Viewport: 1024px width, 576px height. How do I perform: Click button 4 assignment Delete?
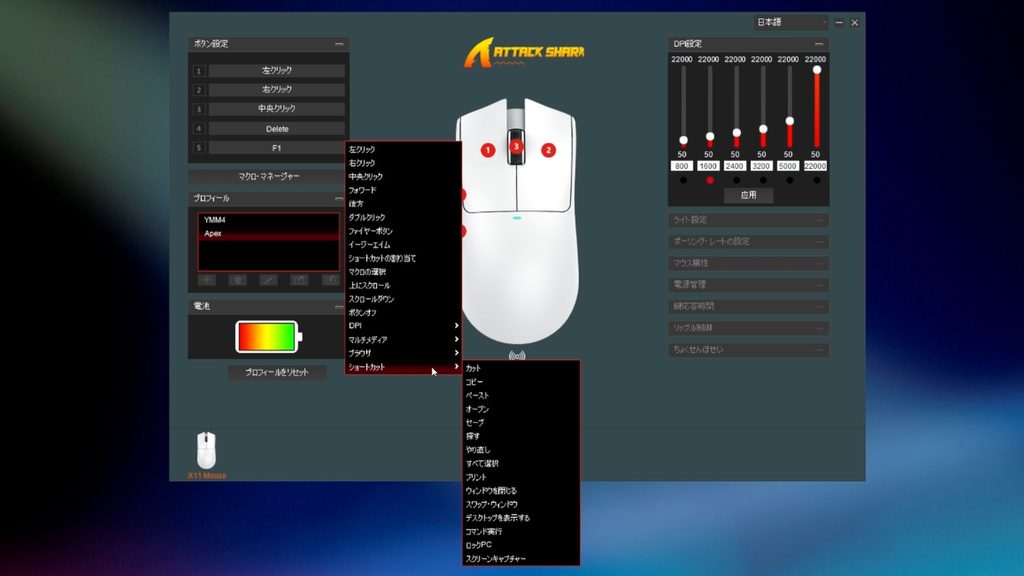click(277, 129)
